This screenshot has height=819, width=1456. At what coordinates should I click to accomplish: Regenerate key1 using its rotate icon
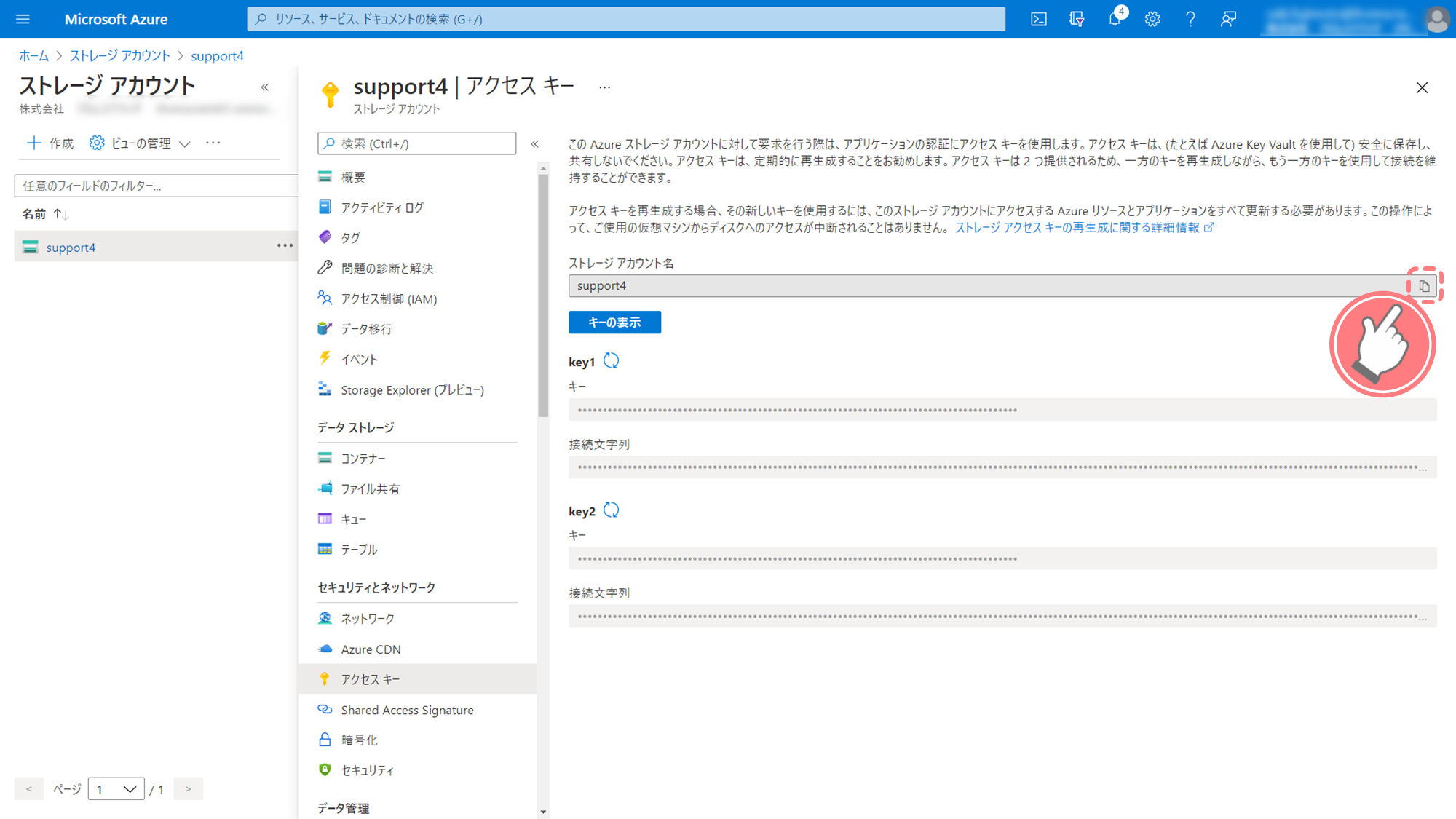[612, 361]
